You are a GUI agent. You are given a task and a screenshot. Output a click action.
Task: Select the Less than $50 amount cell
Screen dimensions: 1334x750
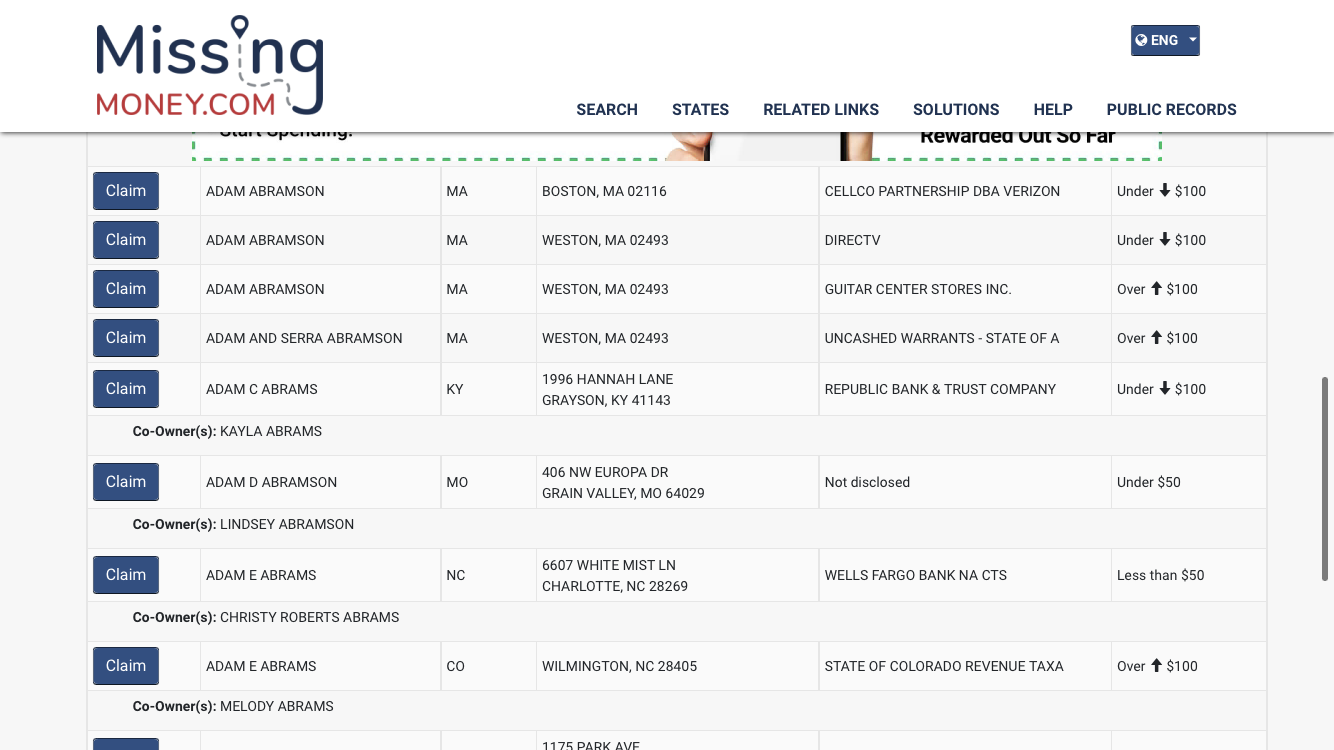point(1189,575)
